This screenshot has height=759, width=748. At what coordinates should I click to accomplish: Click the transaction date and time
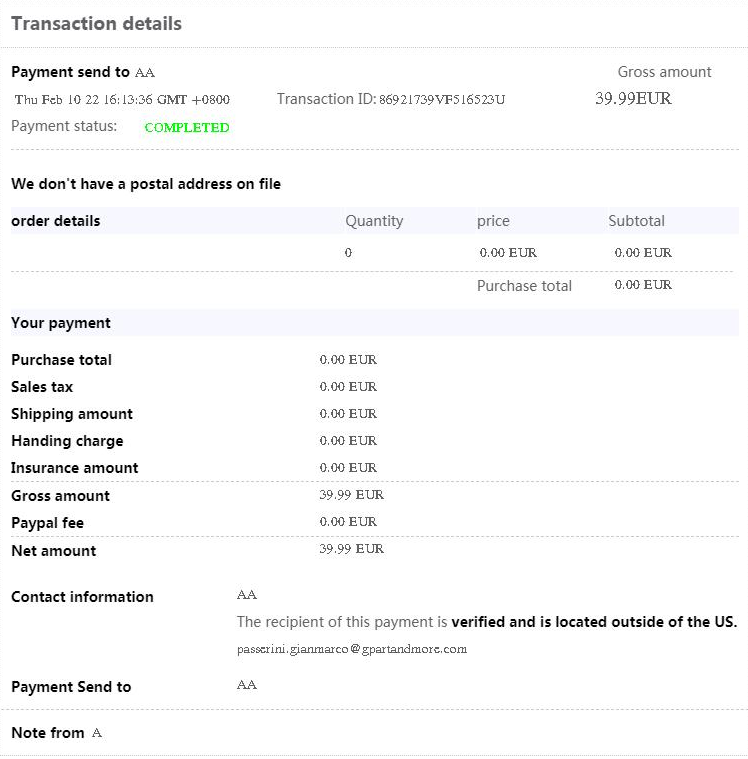[x=122, y=99]
